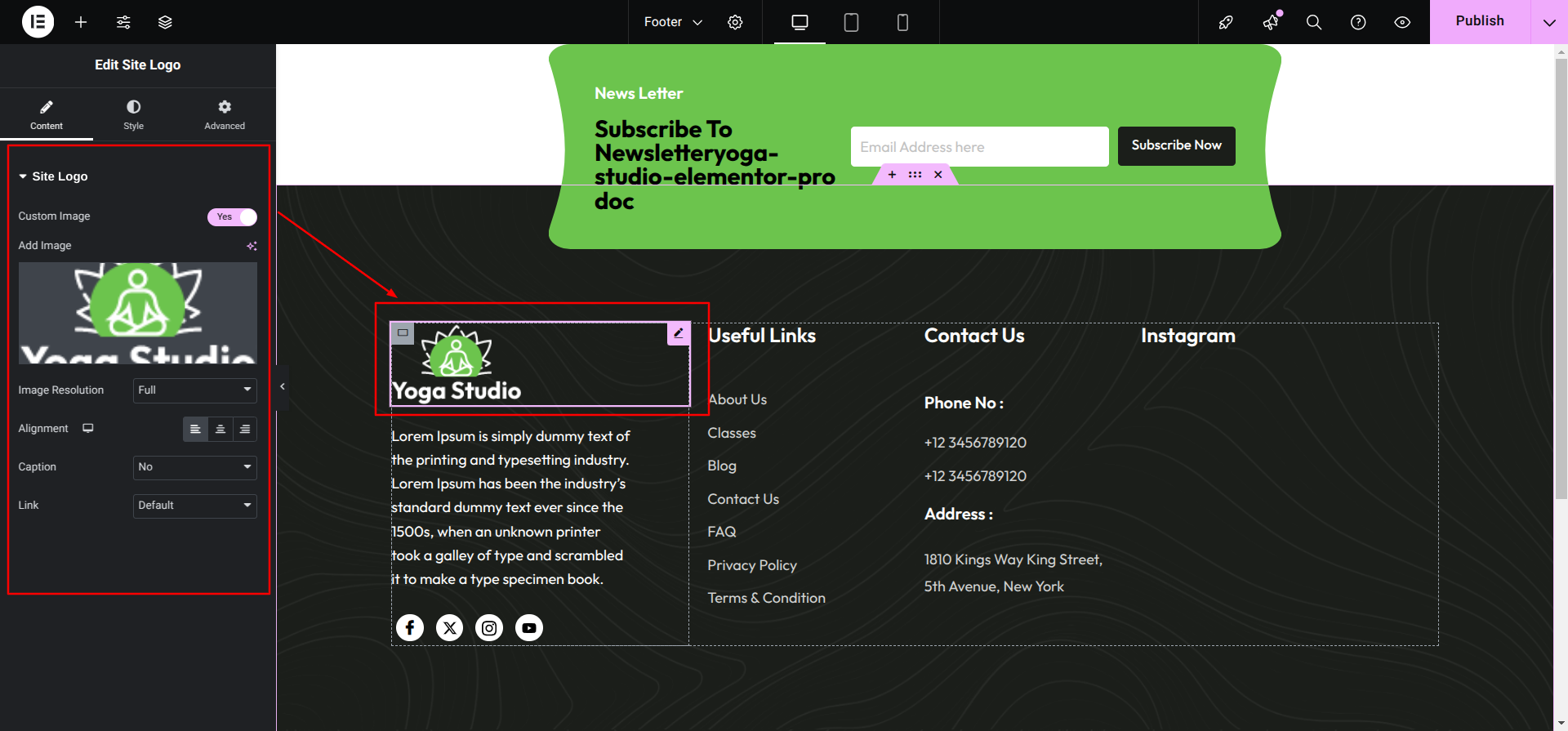Click the rocket icon in top bar
The height and width of the screenshot is (731, 1568).
point(1226,22)
